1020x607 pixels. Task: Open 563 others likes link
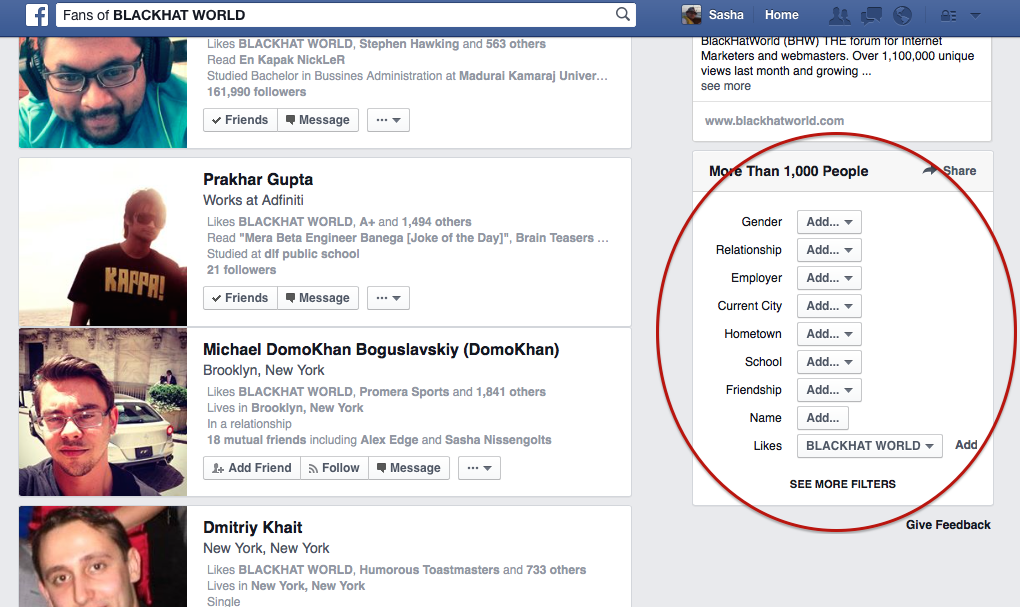516,44
